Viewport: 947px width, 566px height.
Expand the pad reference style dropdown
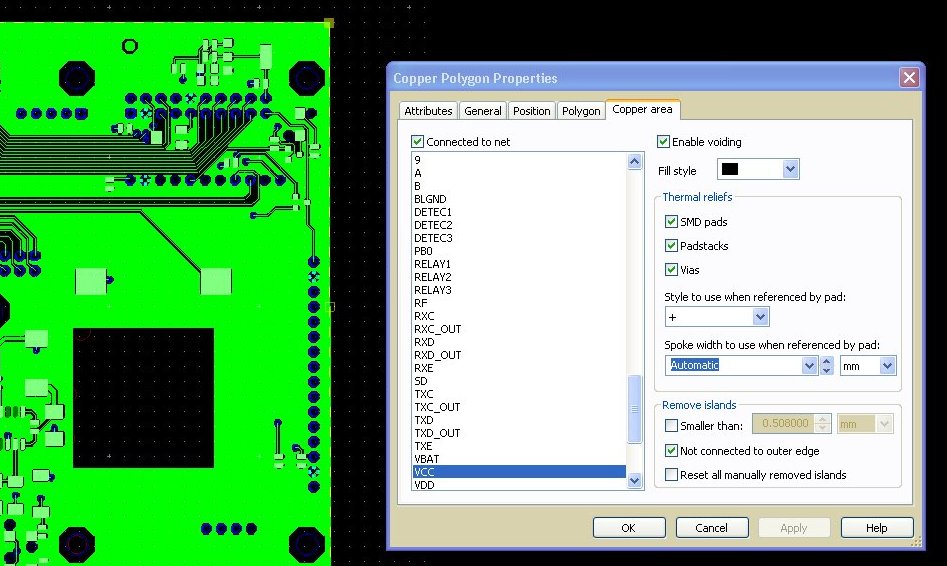tap(760, 317)
